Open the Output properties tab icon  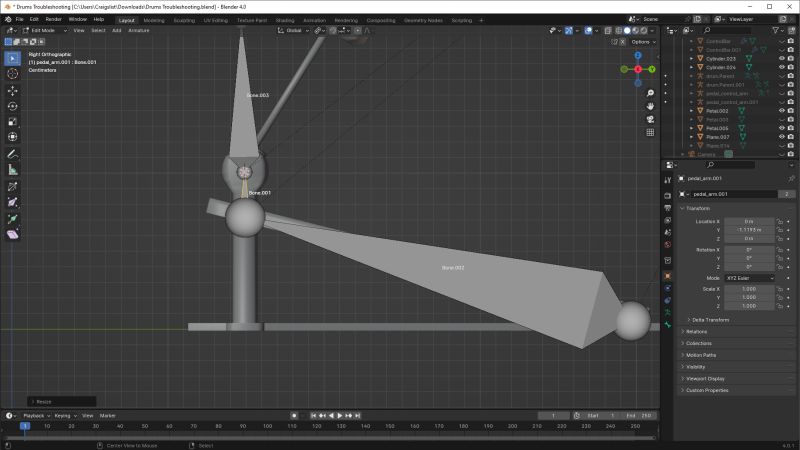click(x=667, y=208)
